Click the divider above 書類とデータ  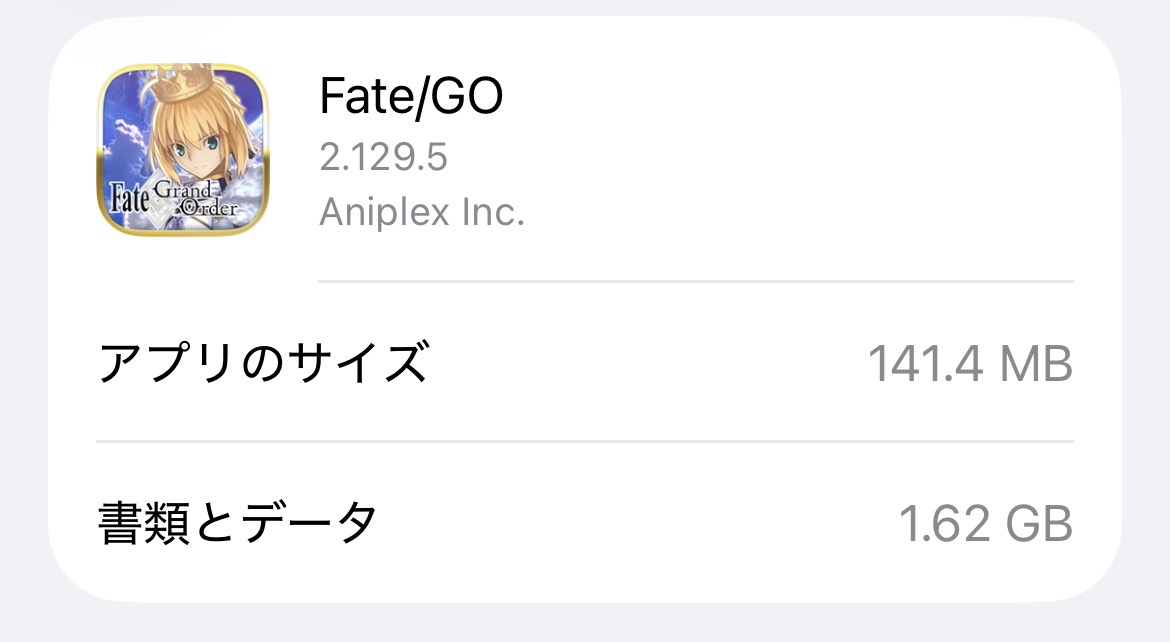[585, 441]
